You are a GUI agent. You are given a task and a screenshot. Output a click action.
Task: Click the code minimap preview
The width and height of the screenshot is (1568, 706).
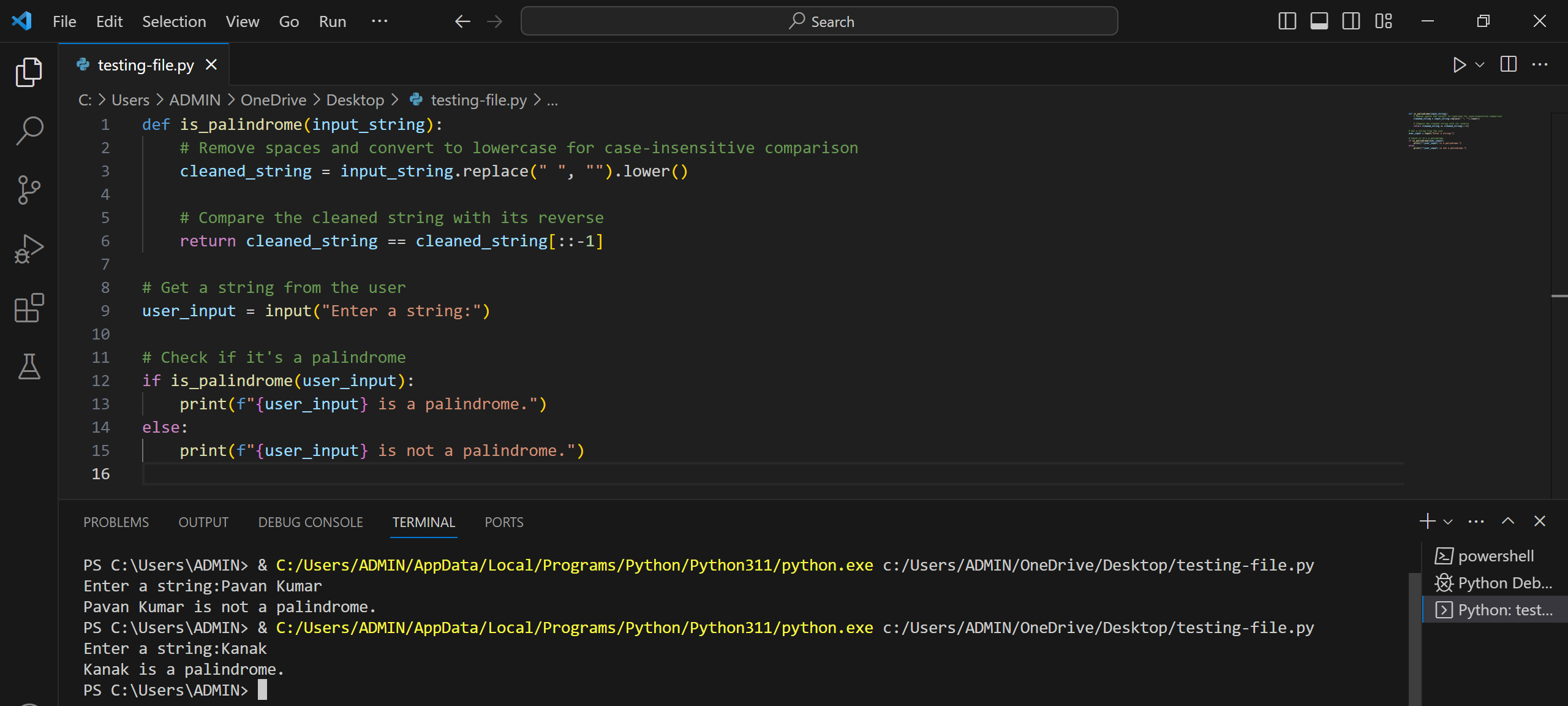(1455, 131)
